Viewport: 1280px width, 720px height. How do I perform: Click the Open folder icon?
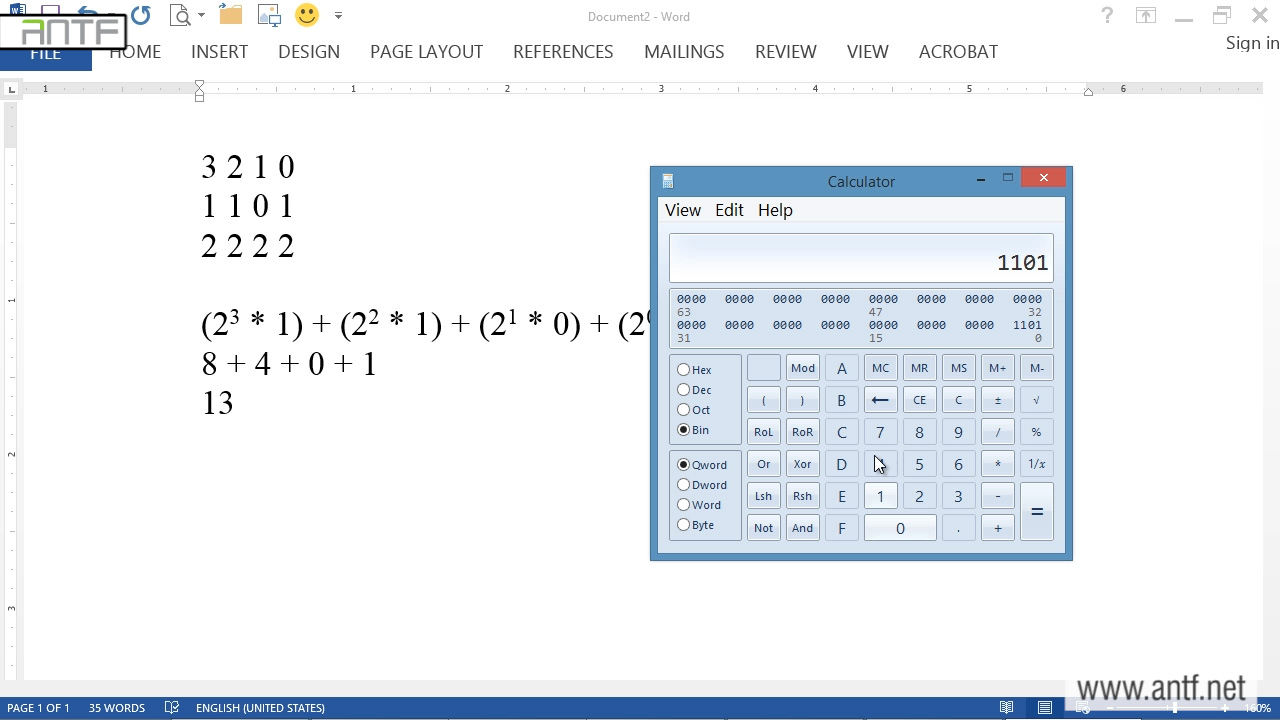click(231, 15)
